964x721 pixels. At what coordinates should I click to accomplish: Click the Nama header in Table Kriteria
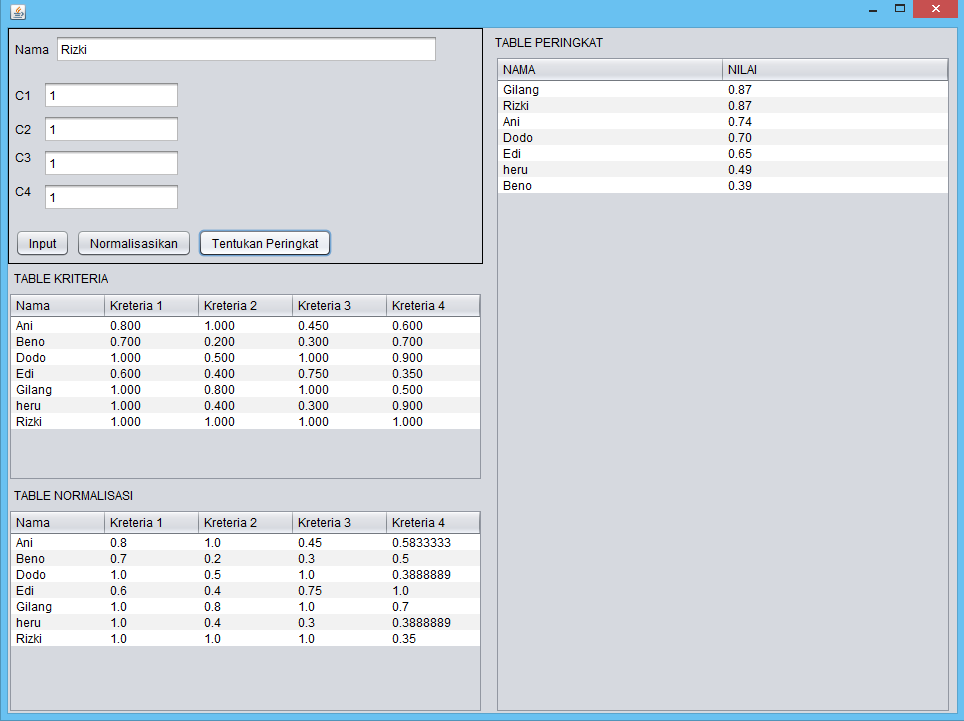tap(58, 305)
